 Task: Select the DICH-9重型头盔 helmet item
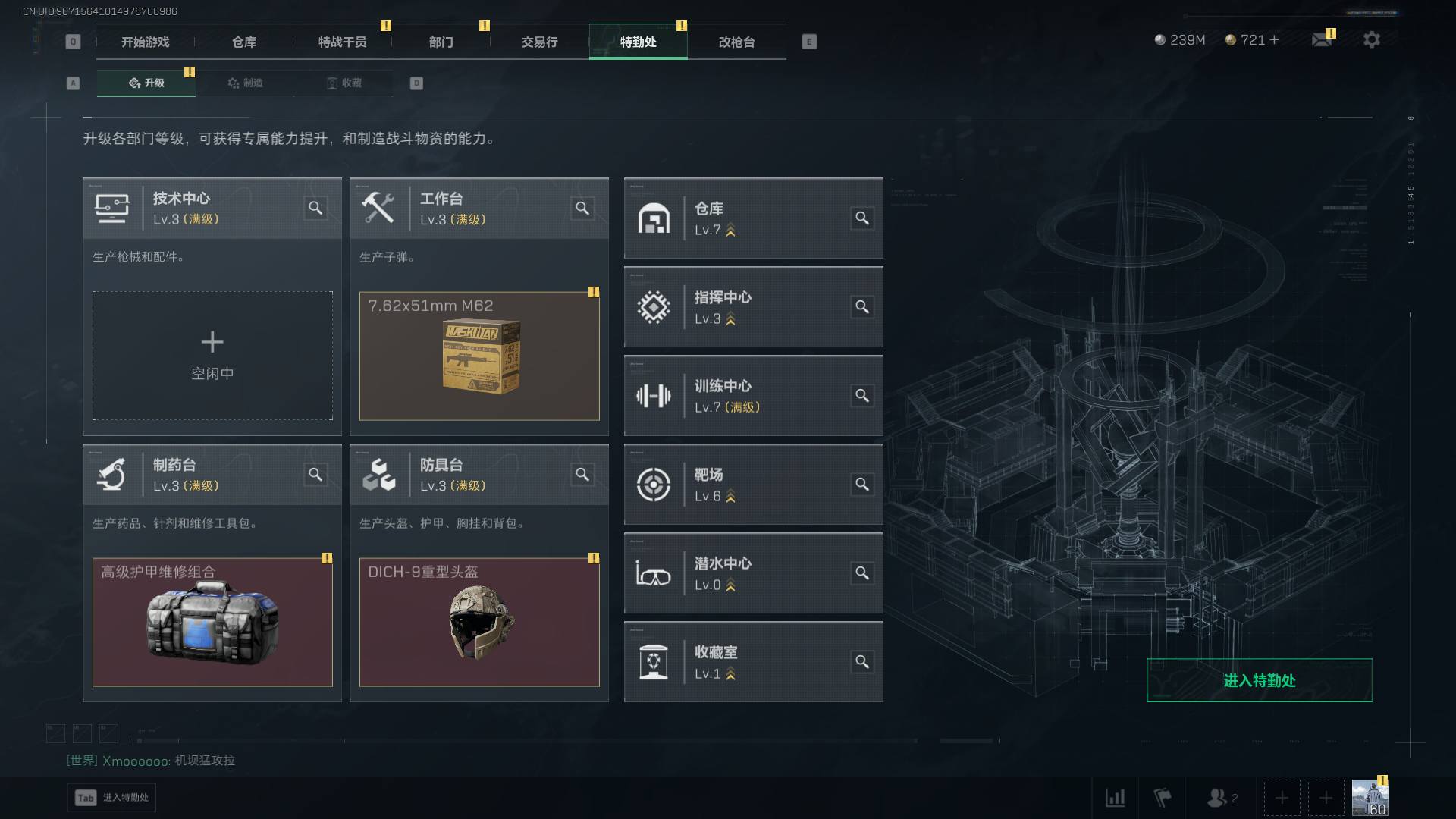[x=479, y=622]
